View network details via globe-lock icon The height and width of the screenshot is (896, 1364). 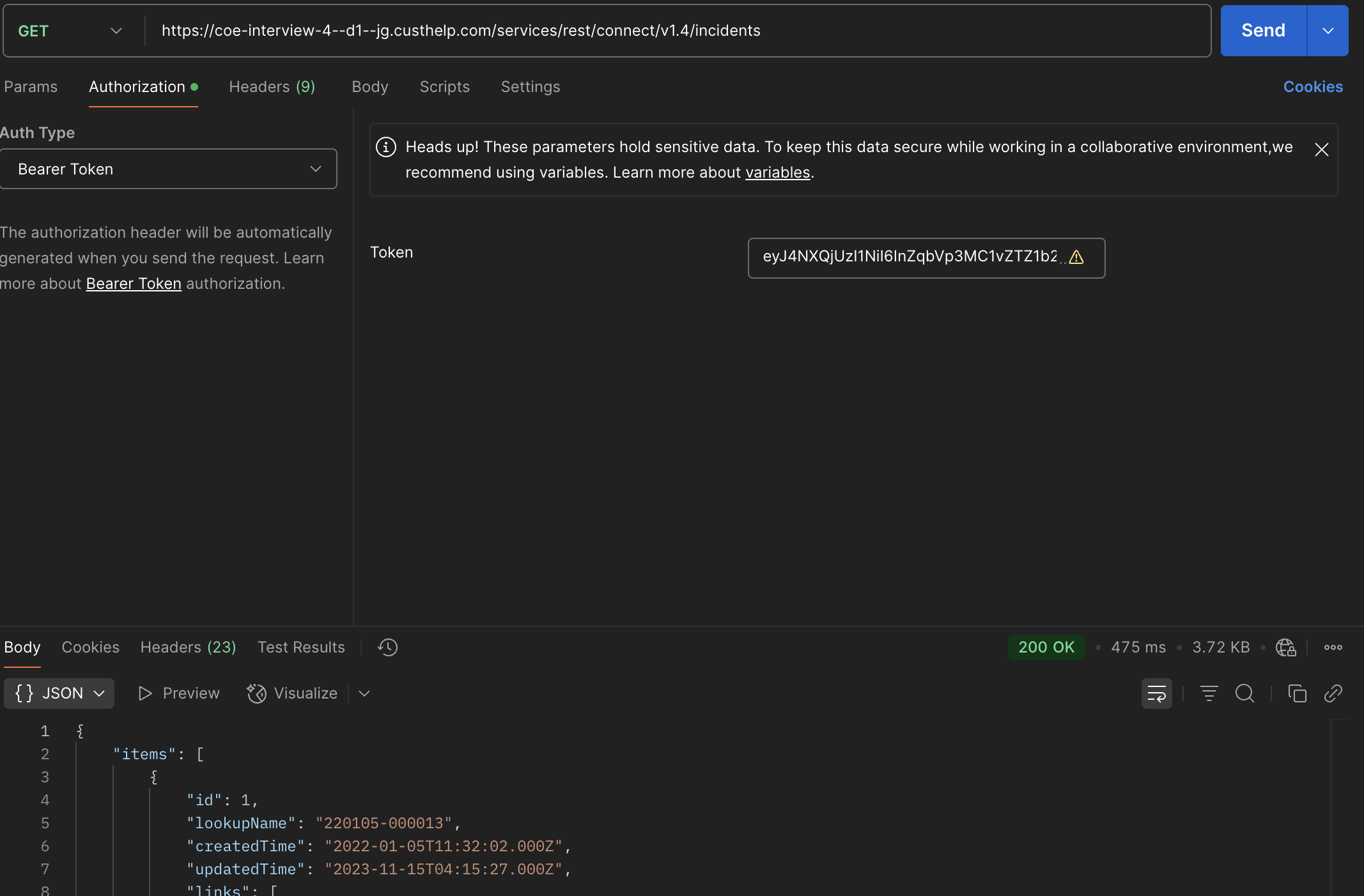pyautogui.click(x=1285, y=647)
